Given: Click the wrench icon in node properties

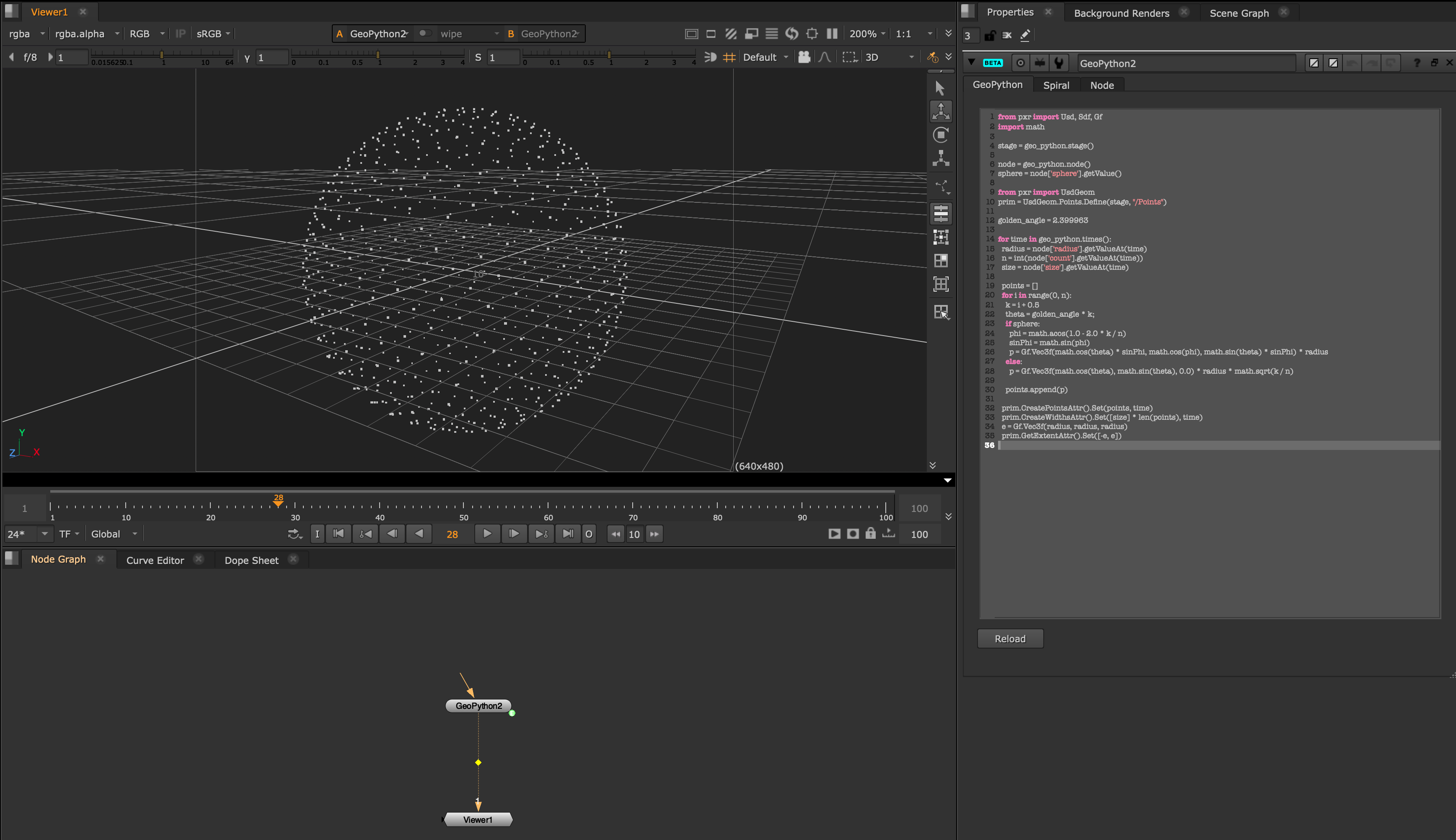Looking at the screenshot, I should [1058, 63].
